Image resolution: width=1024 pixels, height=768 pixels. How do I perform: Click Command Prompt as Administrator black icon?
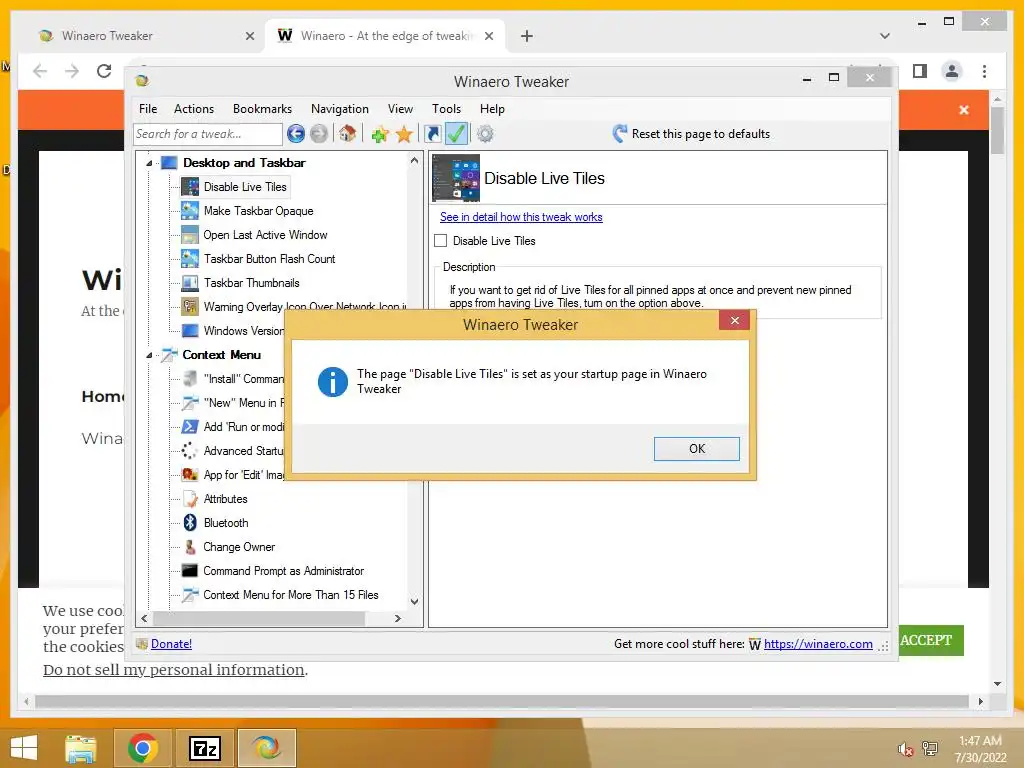coord(190,571)
